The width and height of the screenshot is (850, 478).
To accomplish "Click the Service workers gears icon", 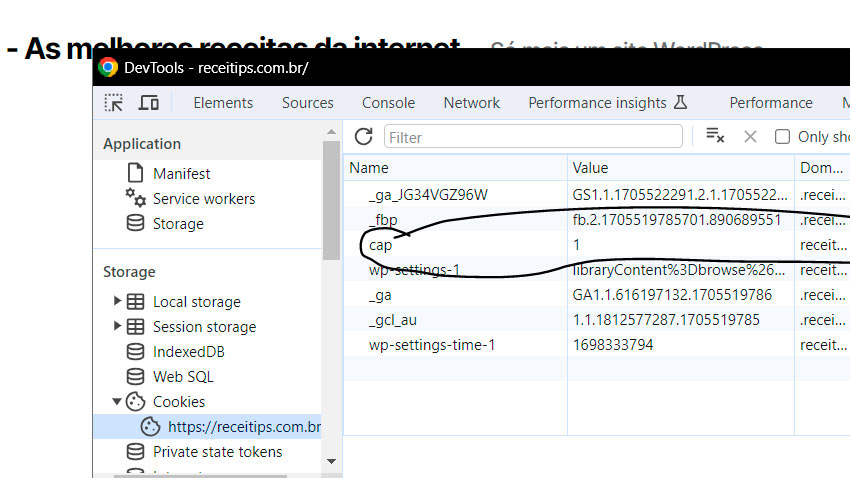I will [136, 198].
